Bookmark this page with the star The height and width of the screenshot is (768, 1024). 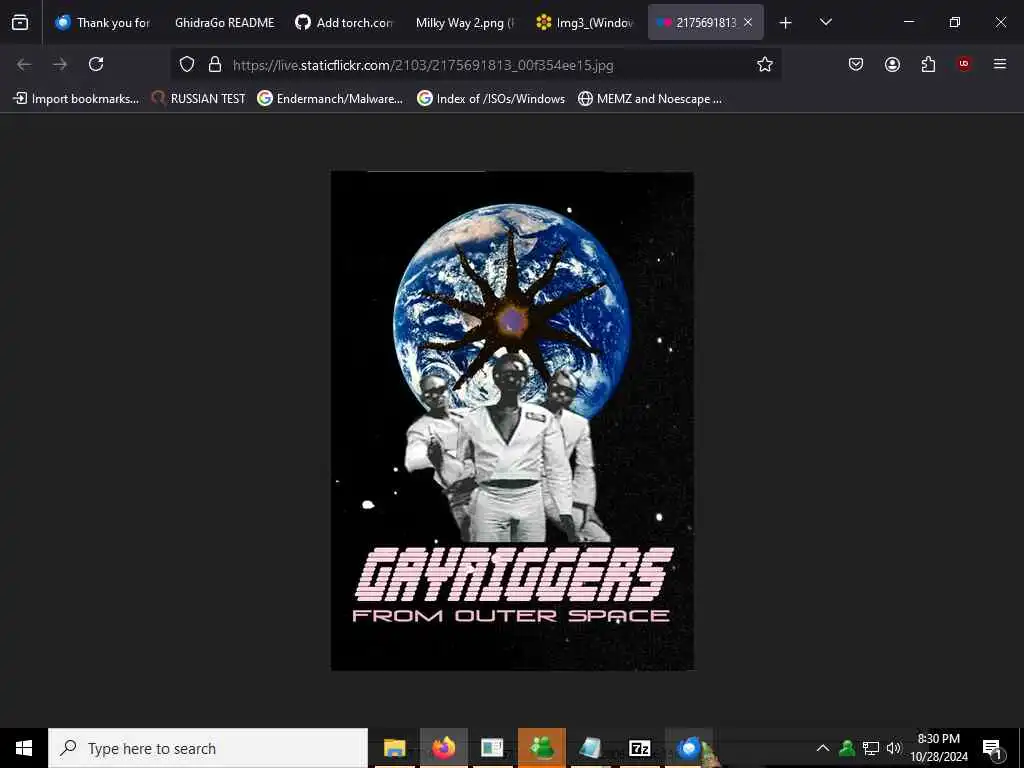click(765, 64)
